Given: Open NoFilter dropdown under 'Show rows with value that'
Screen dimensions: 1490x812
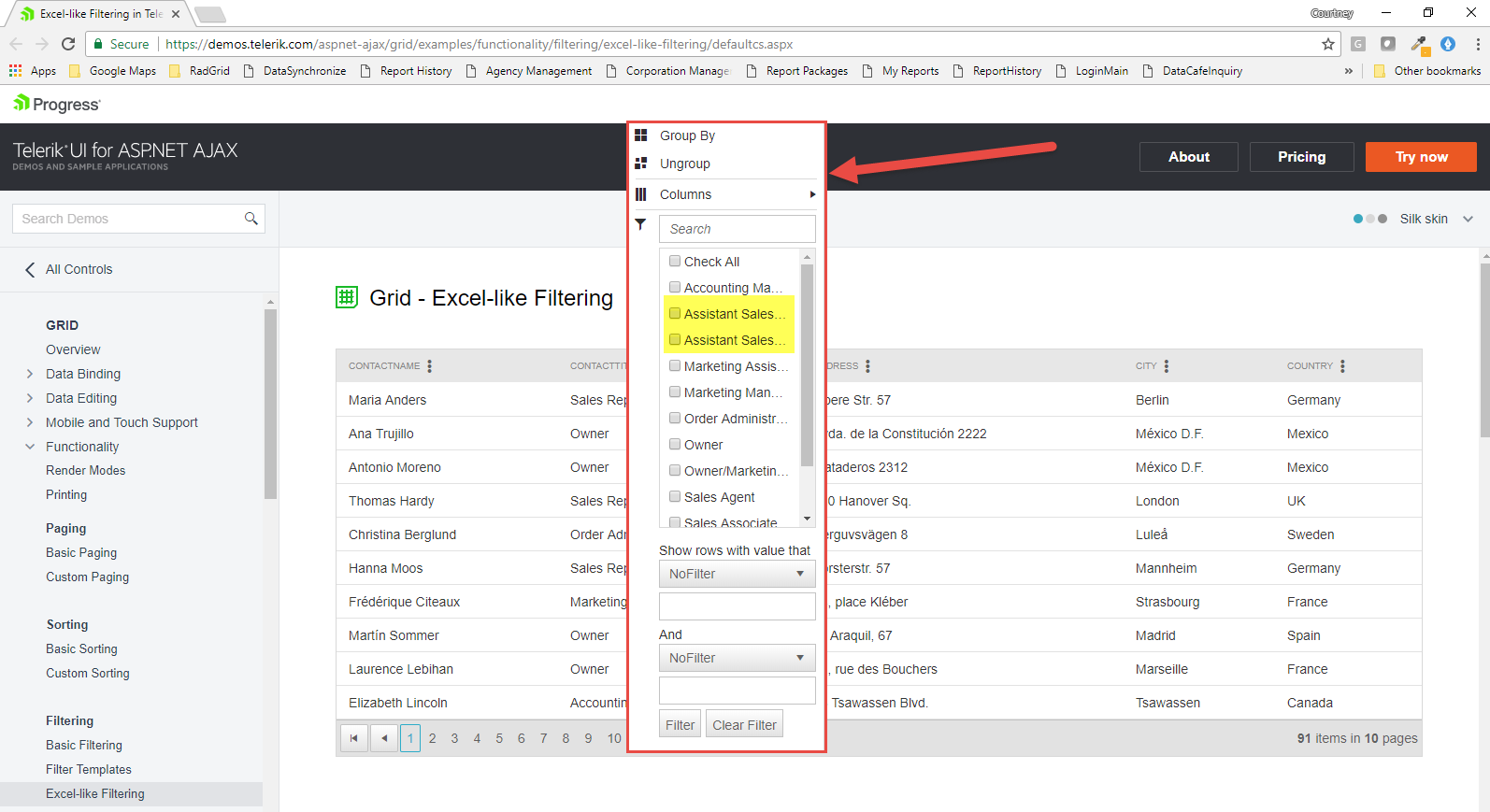Looking at the screenshot, I should coord(738,574).
